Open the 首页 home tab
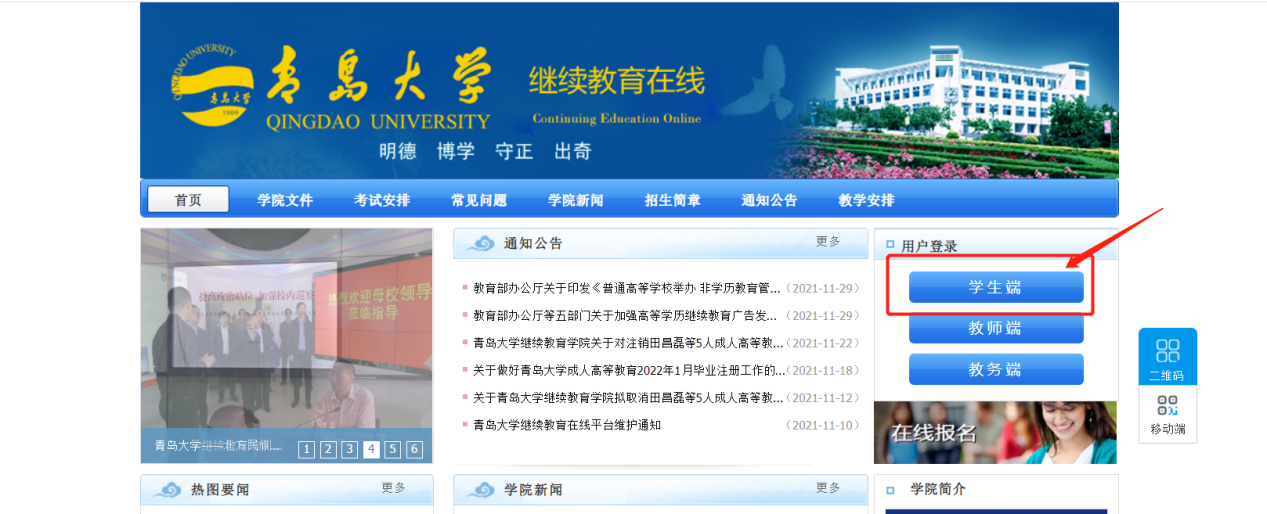The width and height of the screenshot is (1267, 514). pos(188,200)
